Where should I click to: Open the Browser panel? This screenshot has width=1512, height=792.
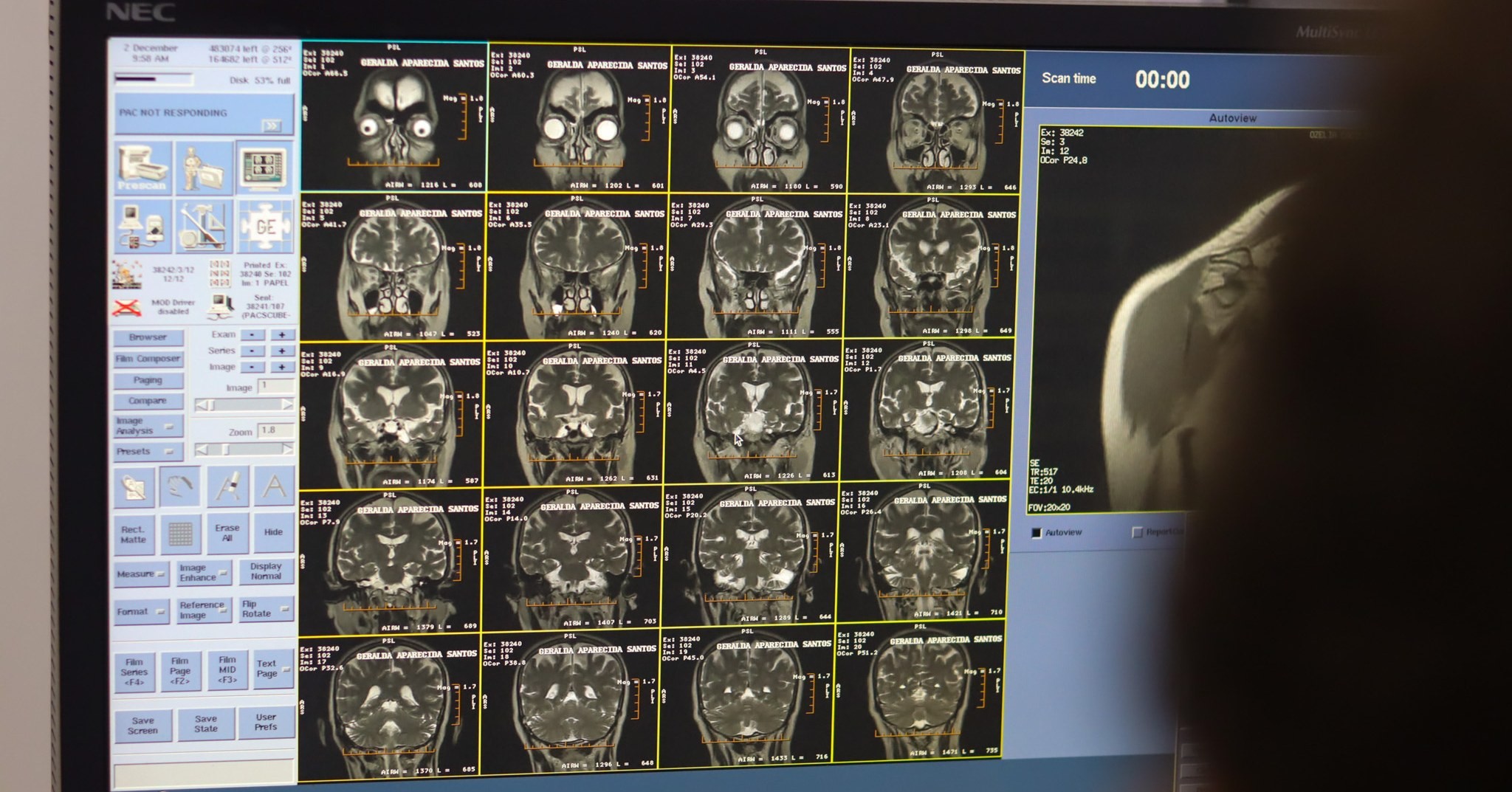[148, 337]
